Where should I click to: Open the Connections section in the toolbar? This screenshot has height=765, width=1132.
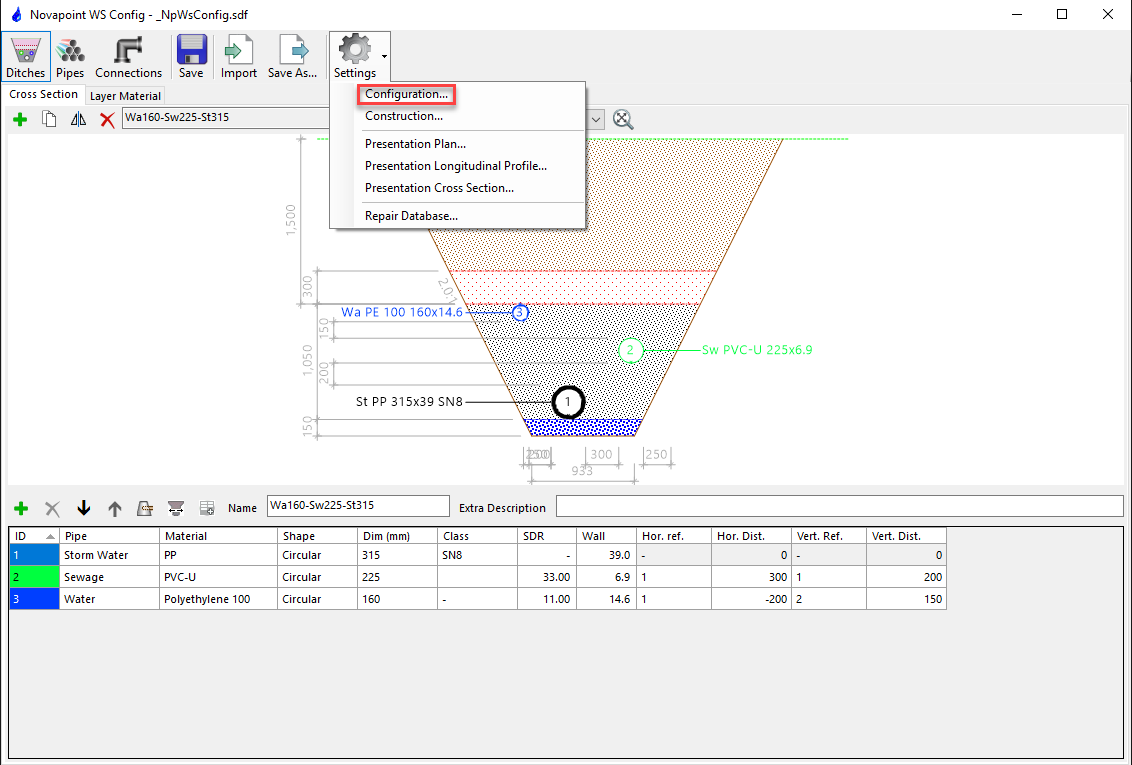click(129, 56)
